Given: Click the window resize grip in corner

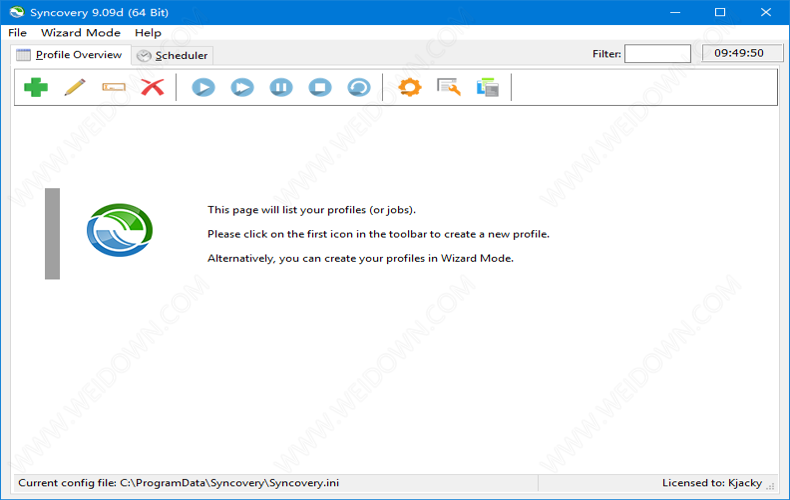Looking at the screenshot, I should pos(770,486).
